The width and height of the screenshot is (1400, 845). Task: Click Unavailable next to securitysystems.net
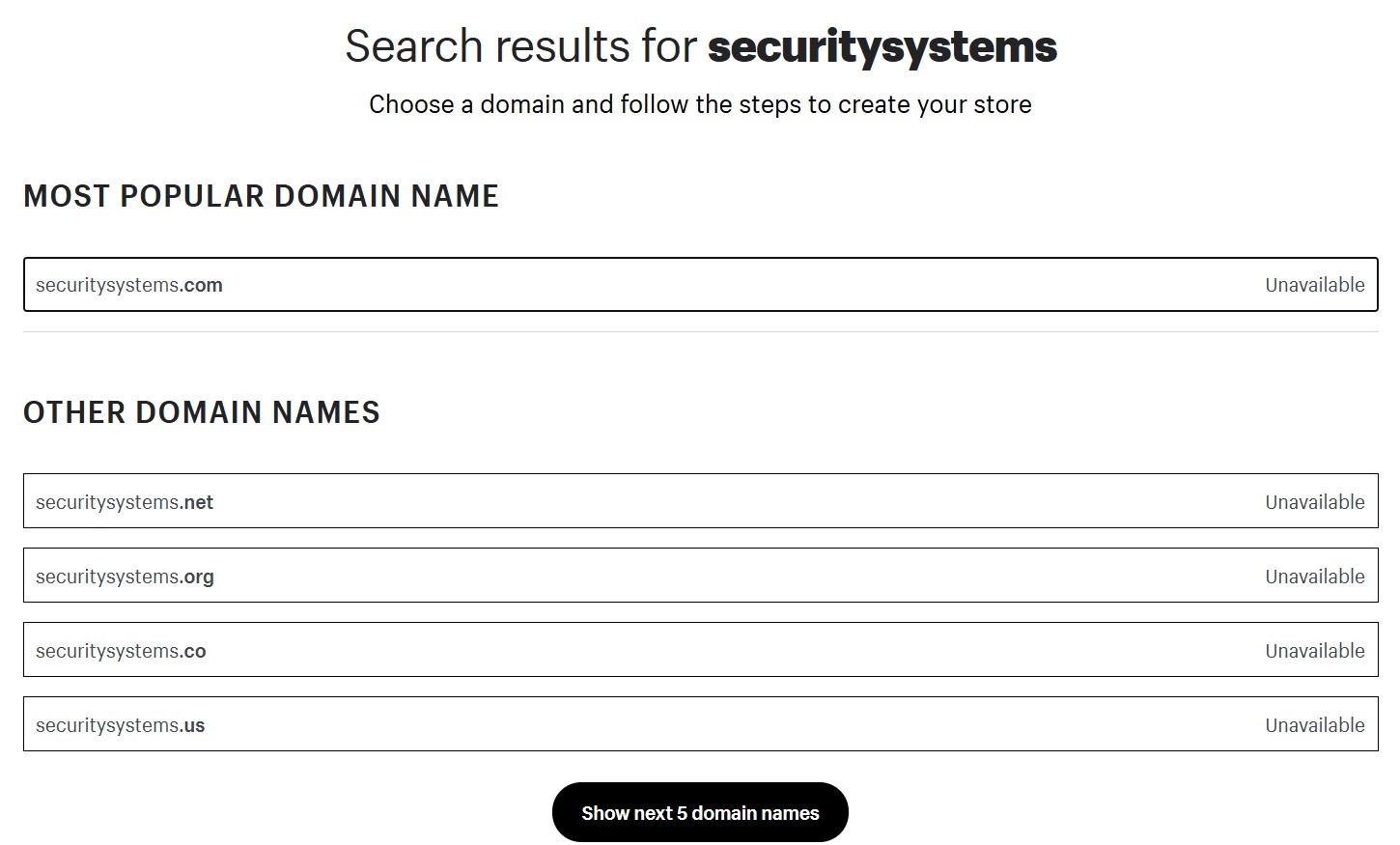coord(1314,501)
